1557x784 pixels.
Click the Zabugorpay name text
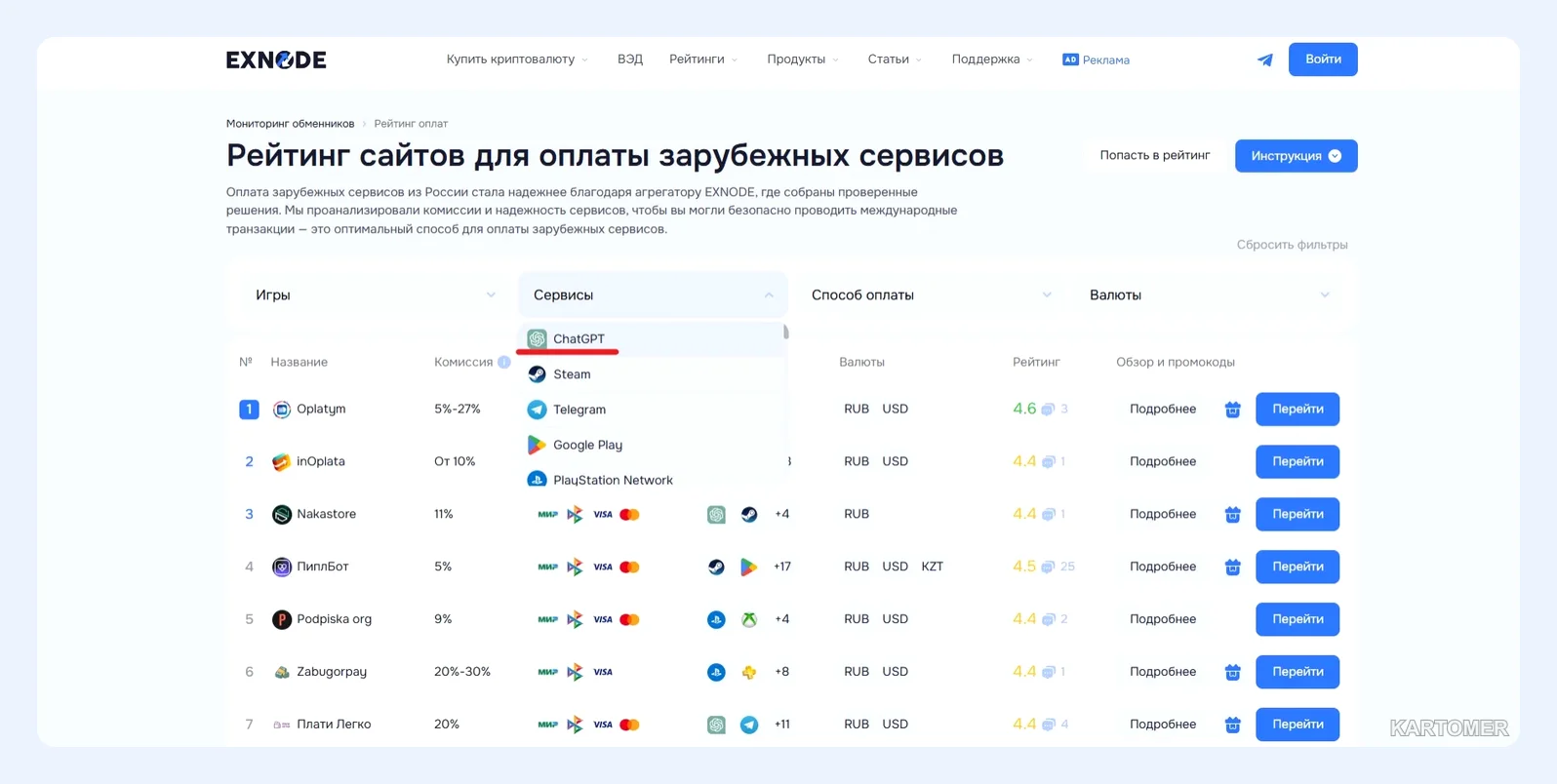point(332,672)
